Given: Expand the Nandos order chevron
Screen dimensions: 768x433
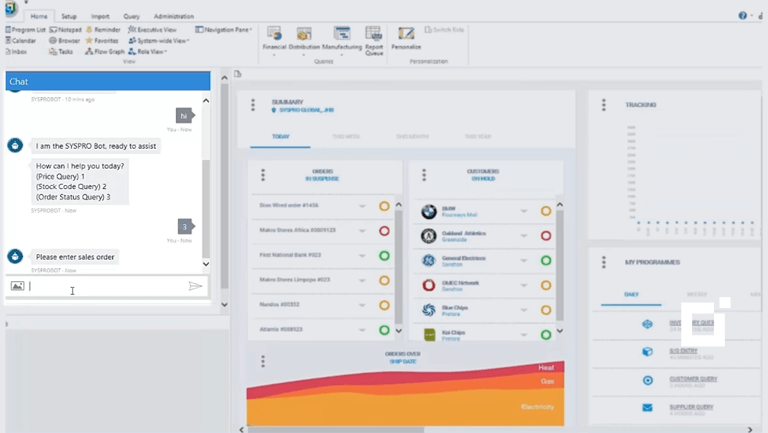Looking at the screenshot, I should pos(362,305).
